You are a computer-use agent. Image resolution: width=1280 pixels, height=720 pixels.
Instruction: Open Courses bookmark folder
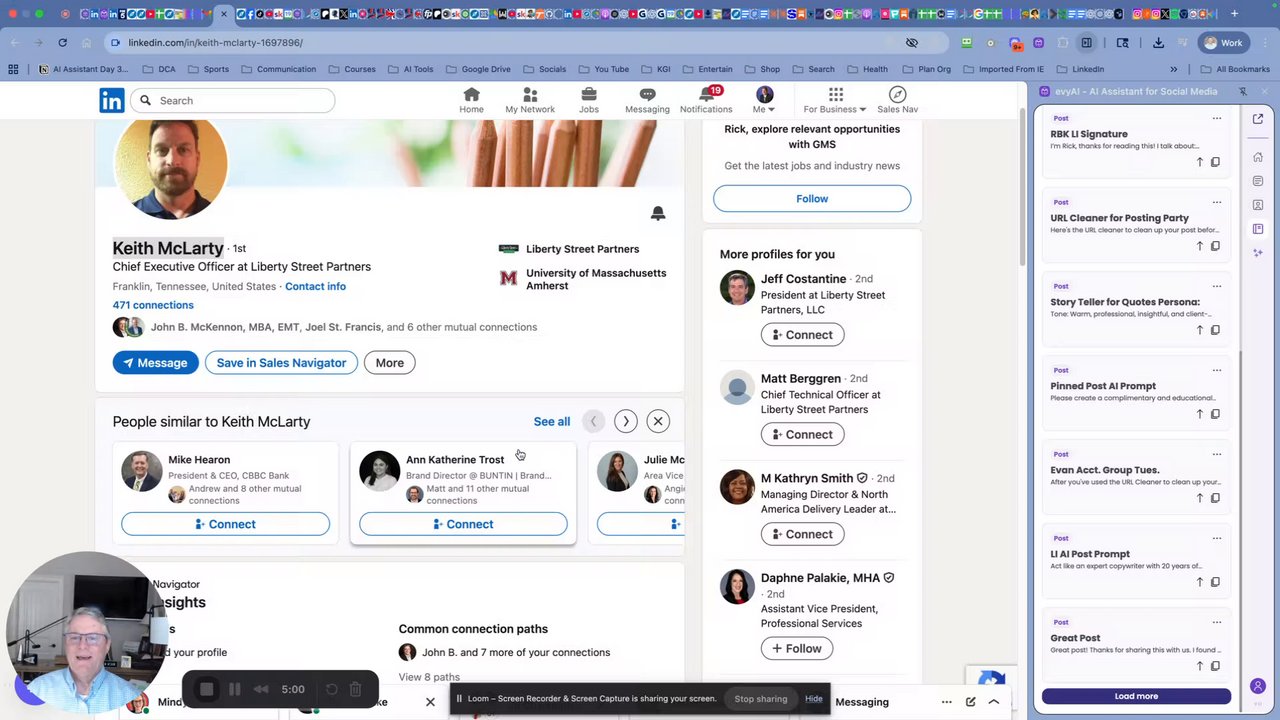pos(352,69)
